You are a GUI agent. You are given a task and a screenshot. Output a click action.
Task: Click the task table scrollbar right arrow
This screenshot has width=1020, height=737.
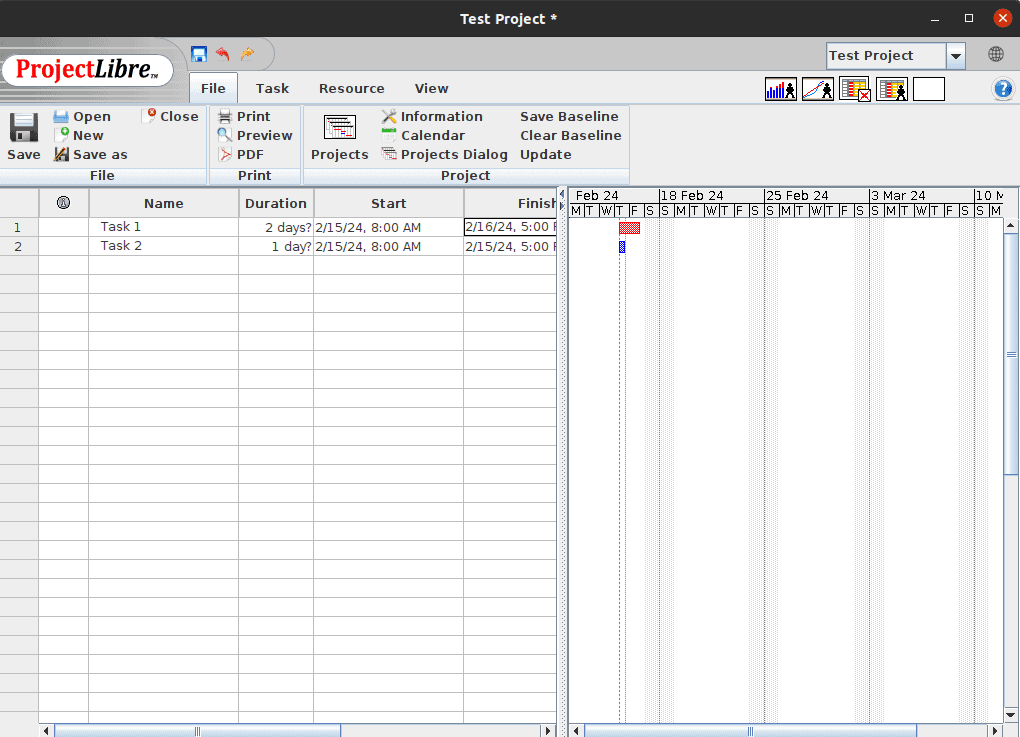548,731
